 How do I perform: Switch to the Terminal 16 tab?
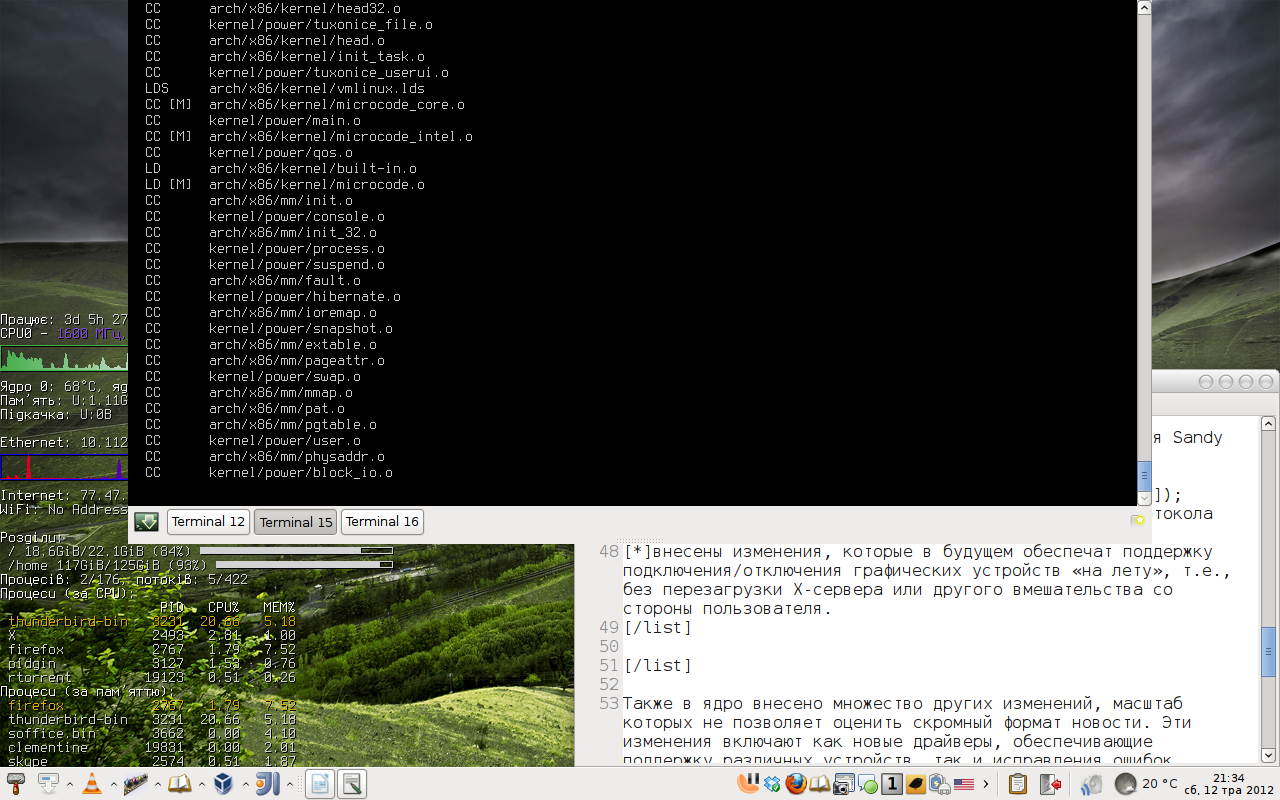382,521
